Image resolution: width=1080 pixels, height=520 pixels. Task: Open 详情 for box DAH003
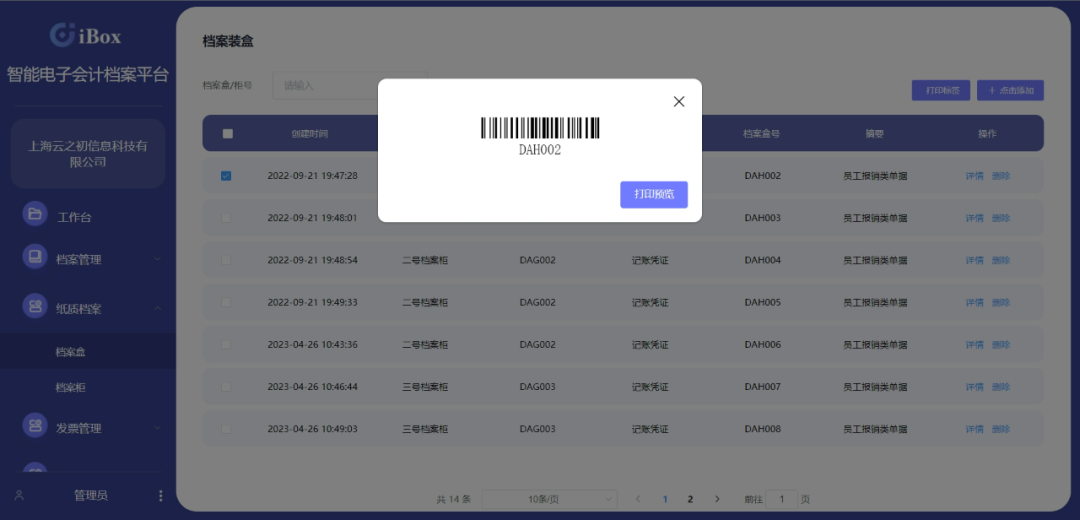[974, 218]
